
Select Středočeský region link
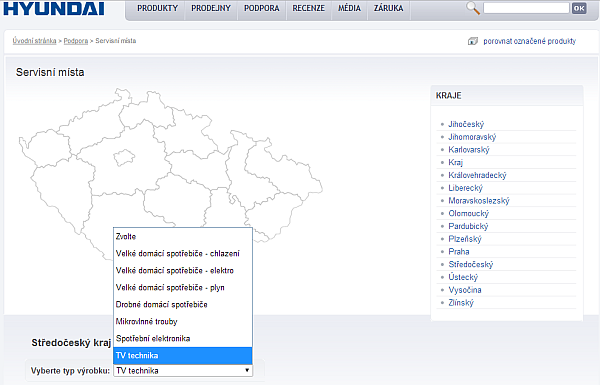[x=471, y=264]
